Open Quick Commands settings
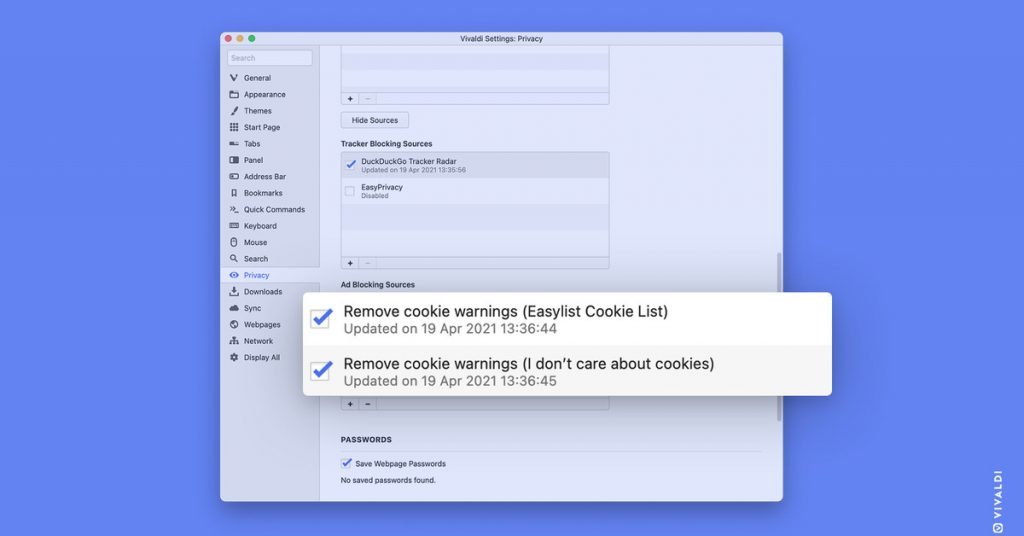Image resolution: width=1024 pixels, height=536 pixels. (274, 210)
